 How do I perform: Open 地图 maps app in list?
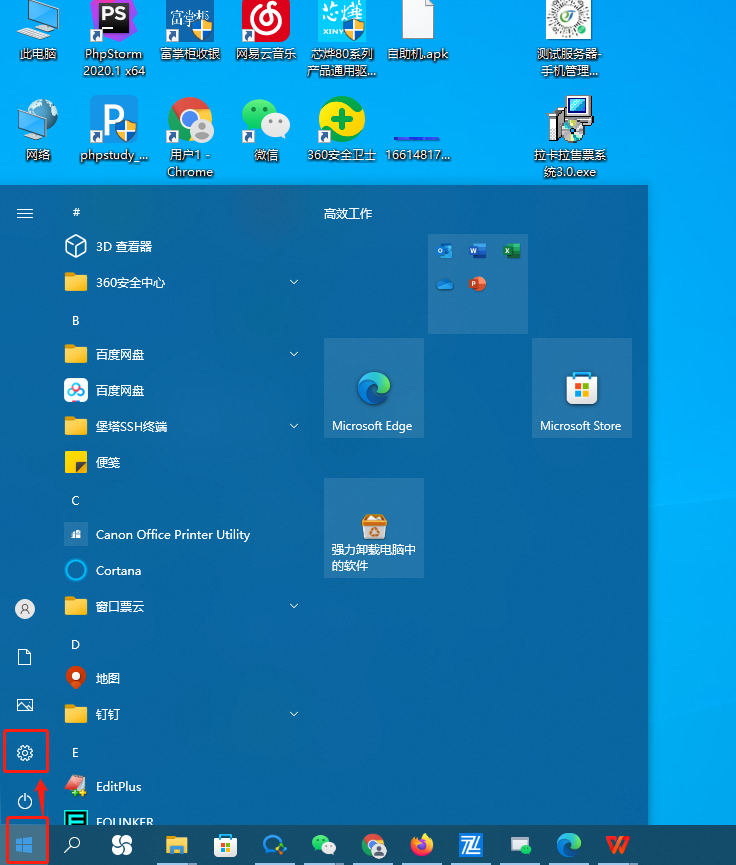[107, 678]
